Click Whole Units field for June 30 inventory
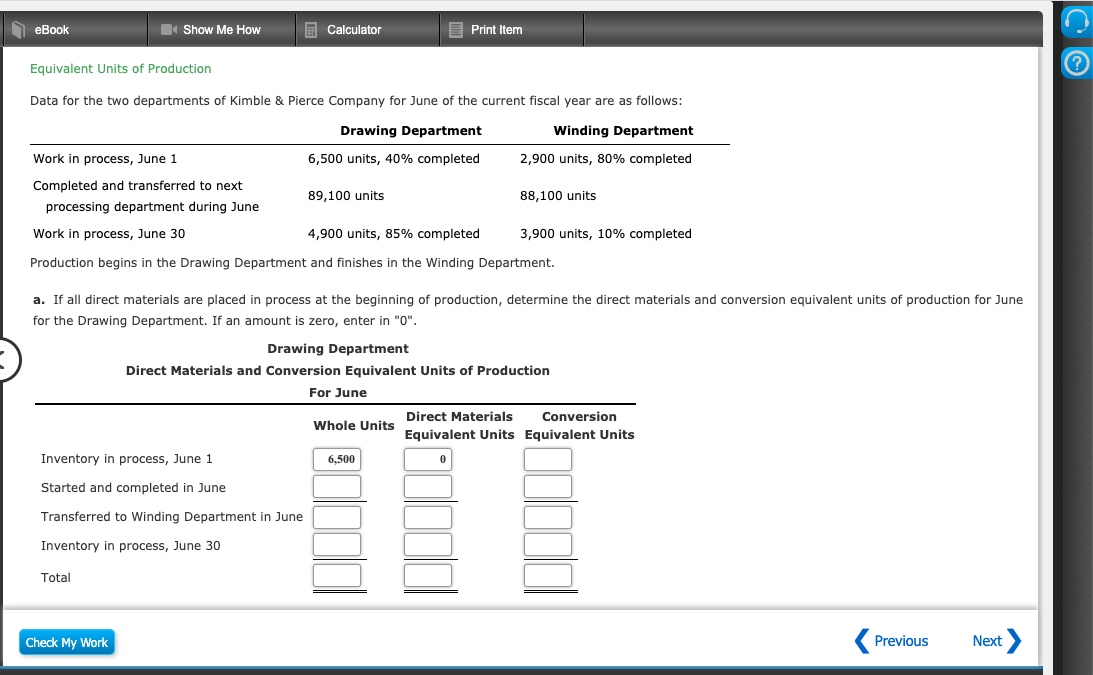Image resolution: width=1093 pixels, height=675 pixels. pos(337,545)
